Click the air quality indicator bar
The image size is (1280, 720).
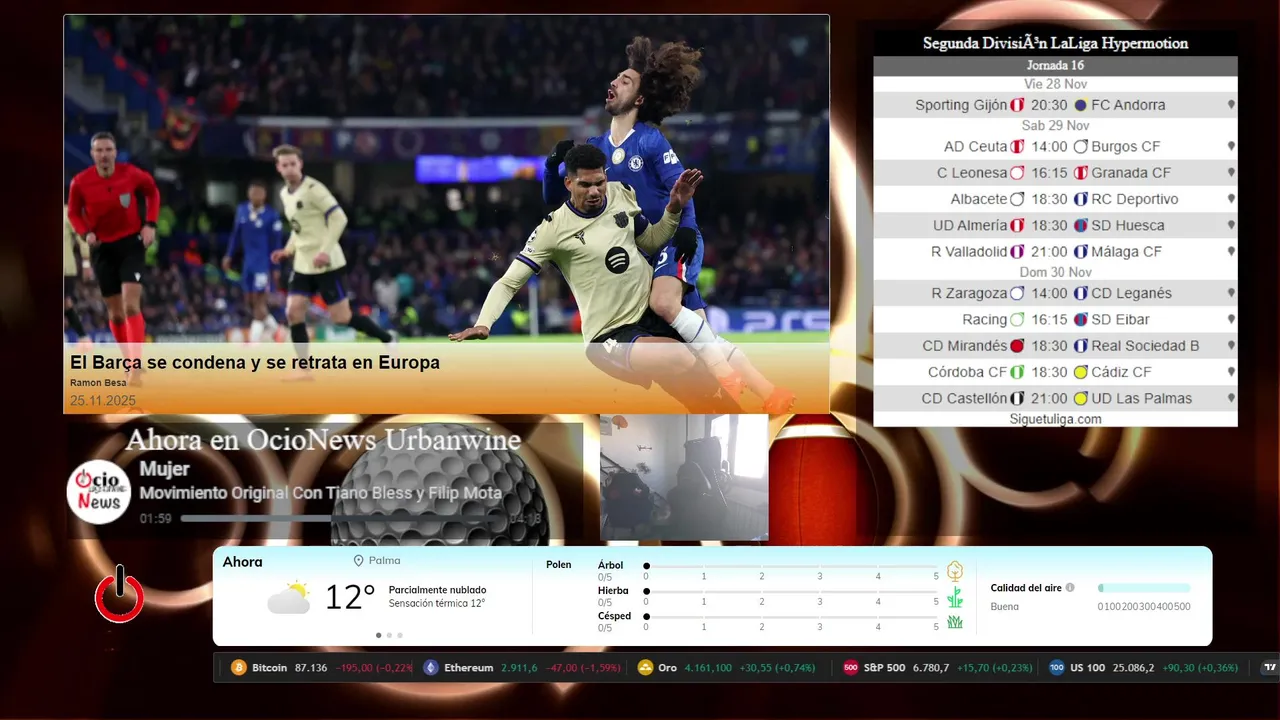tap(1144, 588)
